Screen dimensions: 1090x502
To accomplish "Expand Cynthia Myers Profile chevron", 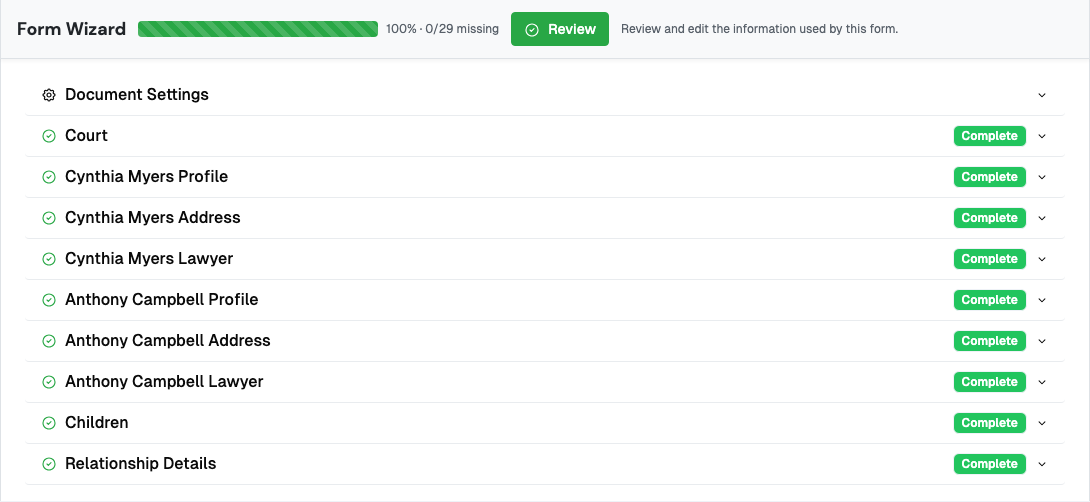I will (1041, 177).
